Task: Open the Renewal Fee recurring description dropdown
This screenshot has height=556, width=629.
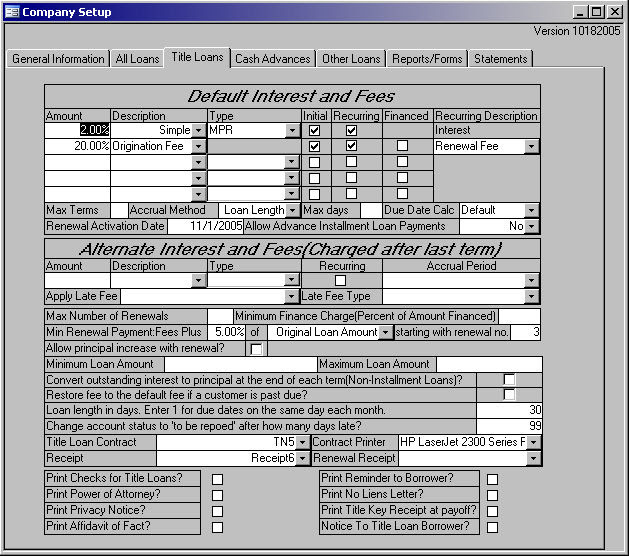Action: 531,146
